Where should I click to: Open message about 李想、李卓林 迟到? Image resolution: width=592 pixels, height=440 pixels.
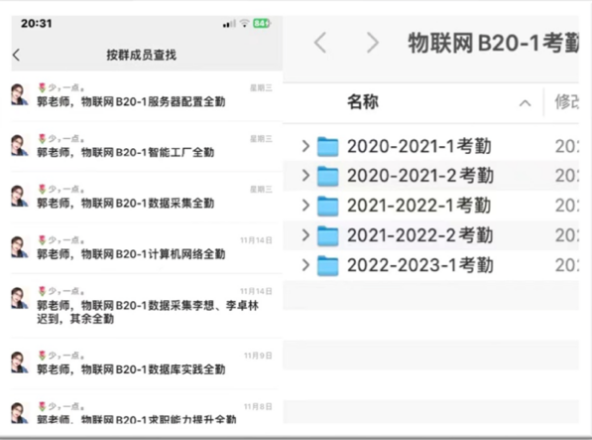146,306
